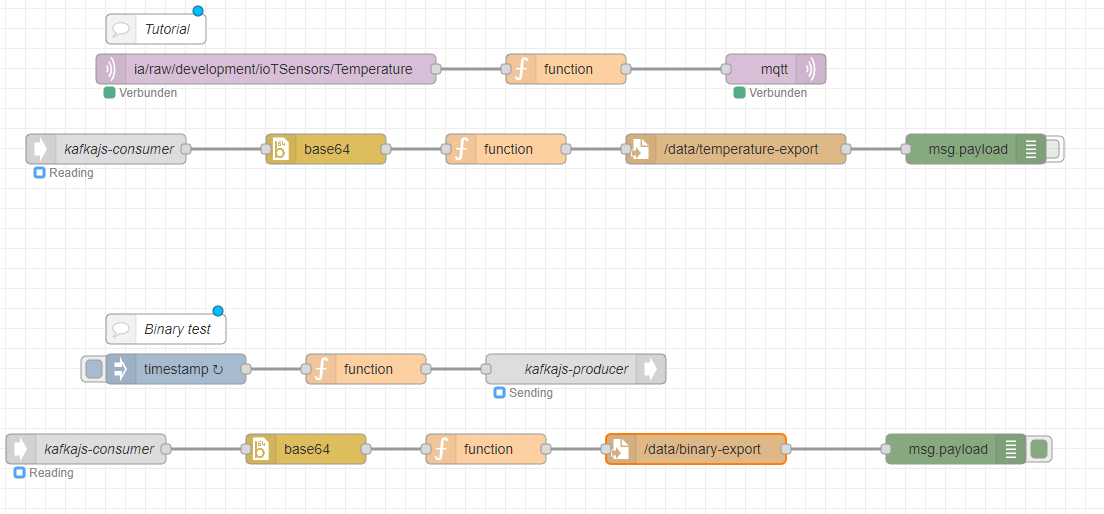This screenshot has width=1104, height=514.
Task: Click the /data/temperature-export file node icon
Action: pyautogui.click(x=641, y=149)
